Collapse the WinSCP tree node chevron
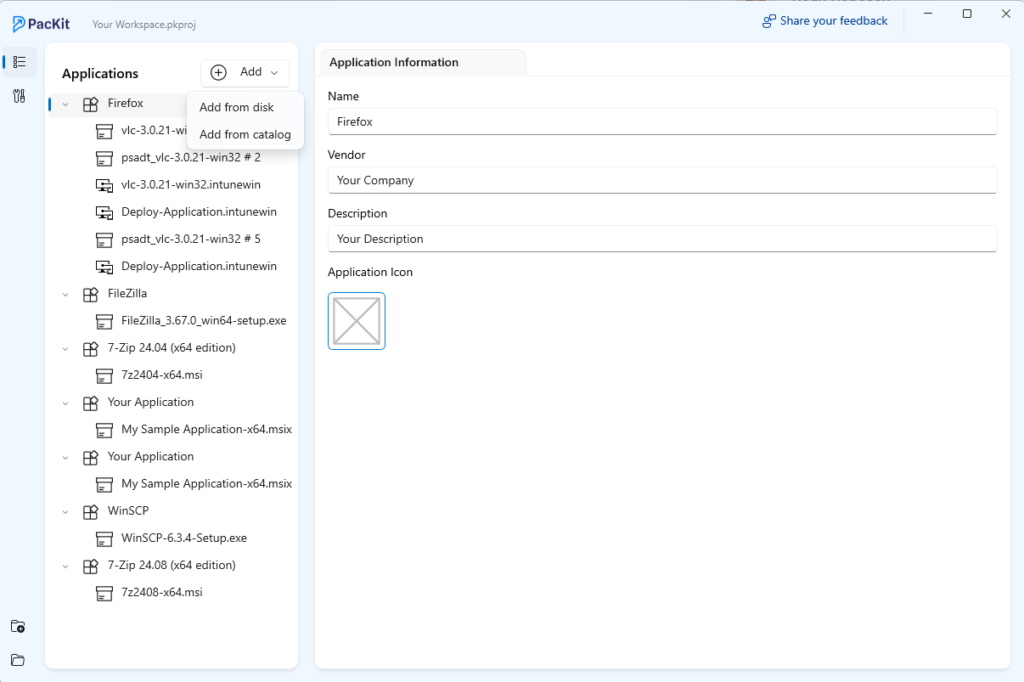1024x682 pixels. point(65,512)
